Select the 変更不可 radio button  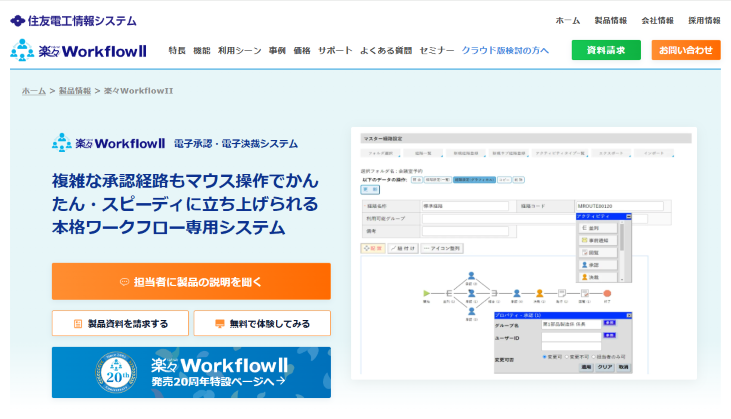tap(569, 355)
